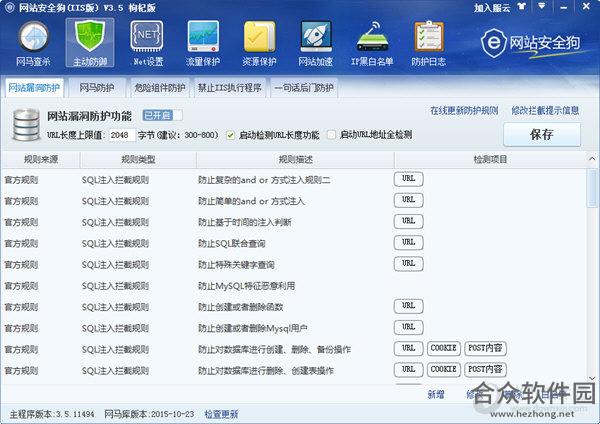Switch to the 危险组件防护 tab
600x424 pixels.
point(160,88)
